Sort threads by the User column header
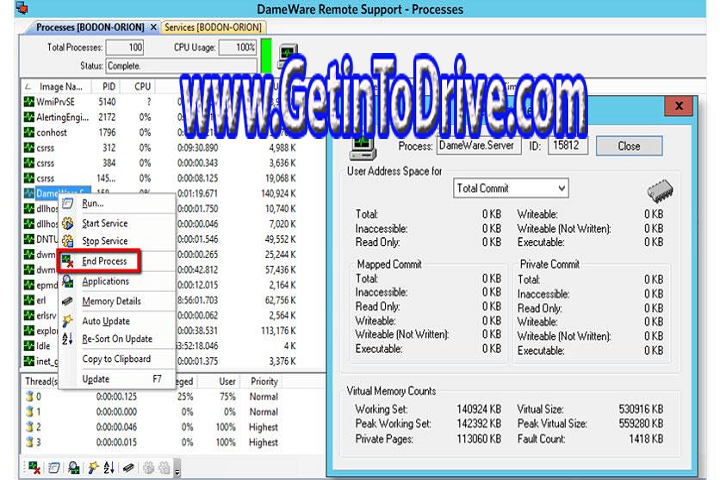Viewport: 720px width, 480px height. pyautogui.click(x=221, y=381)
